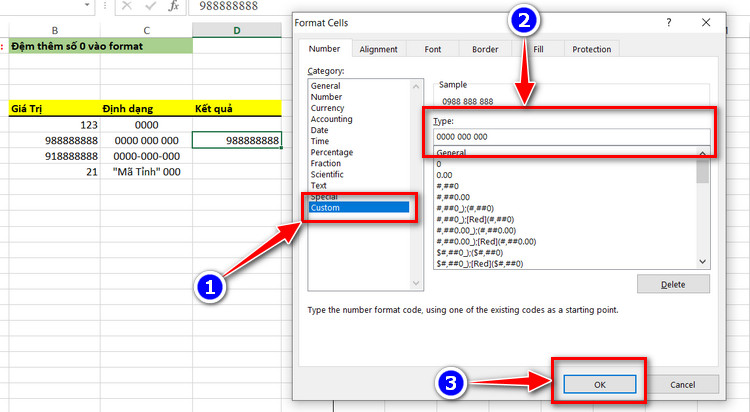Select Text category
Viewport: 750px width, 412px height.
coord(319,185)
